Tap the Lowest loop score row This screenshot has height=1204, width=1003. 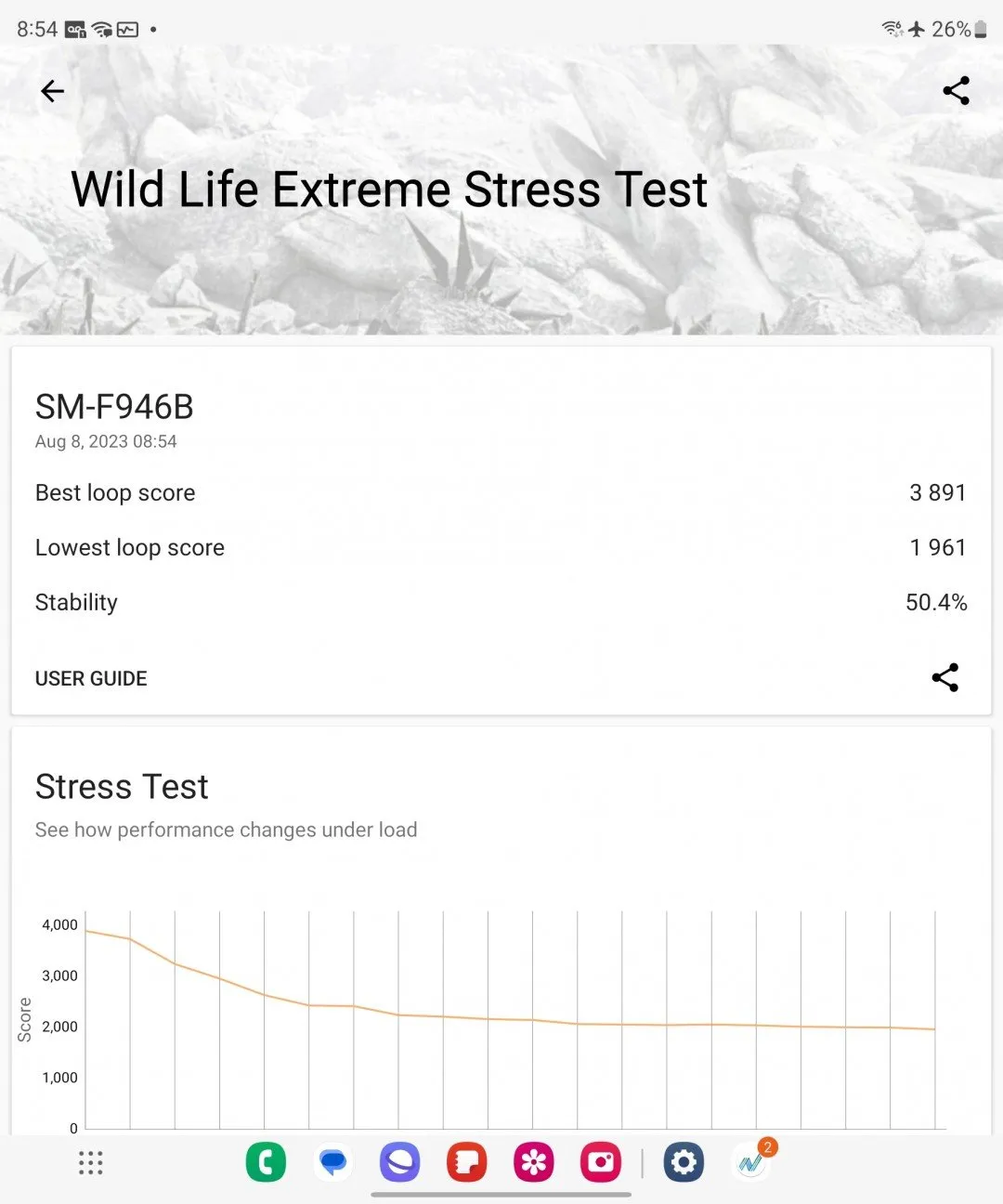[130, 548]
